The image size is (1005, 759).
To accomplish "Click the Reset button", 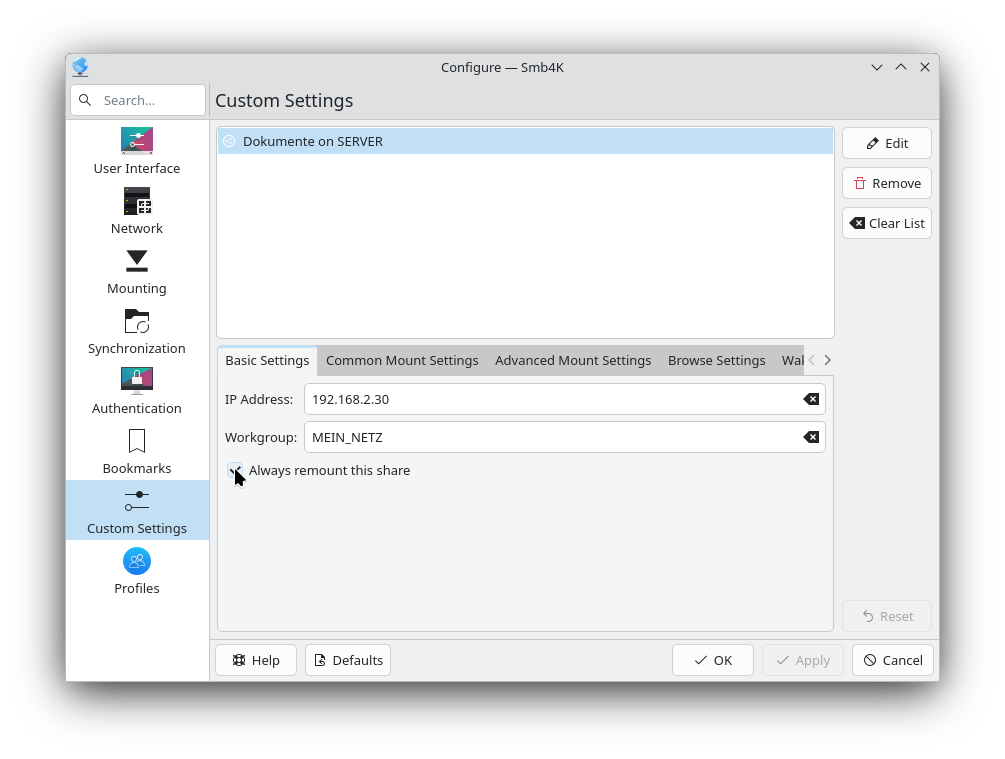I will tap(887, 616).
